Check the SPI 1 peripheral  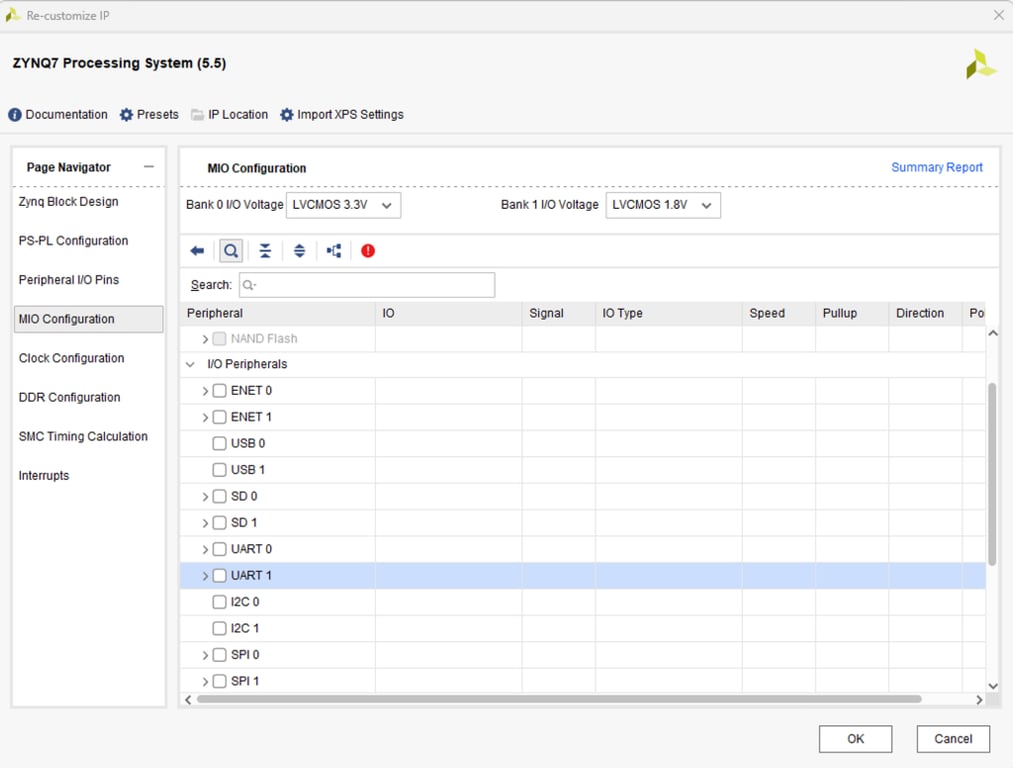[x=220, y=681]
